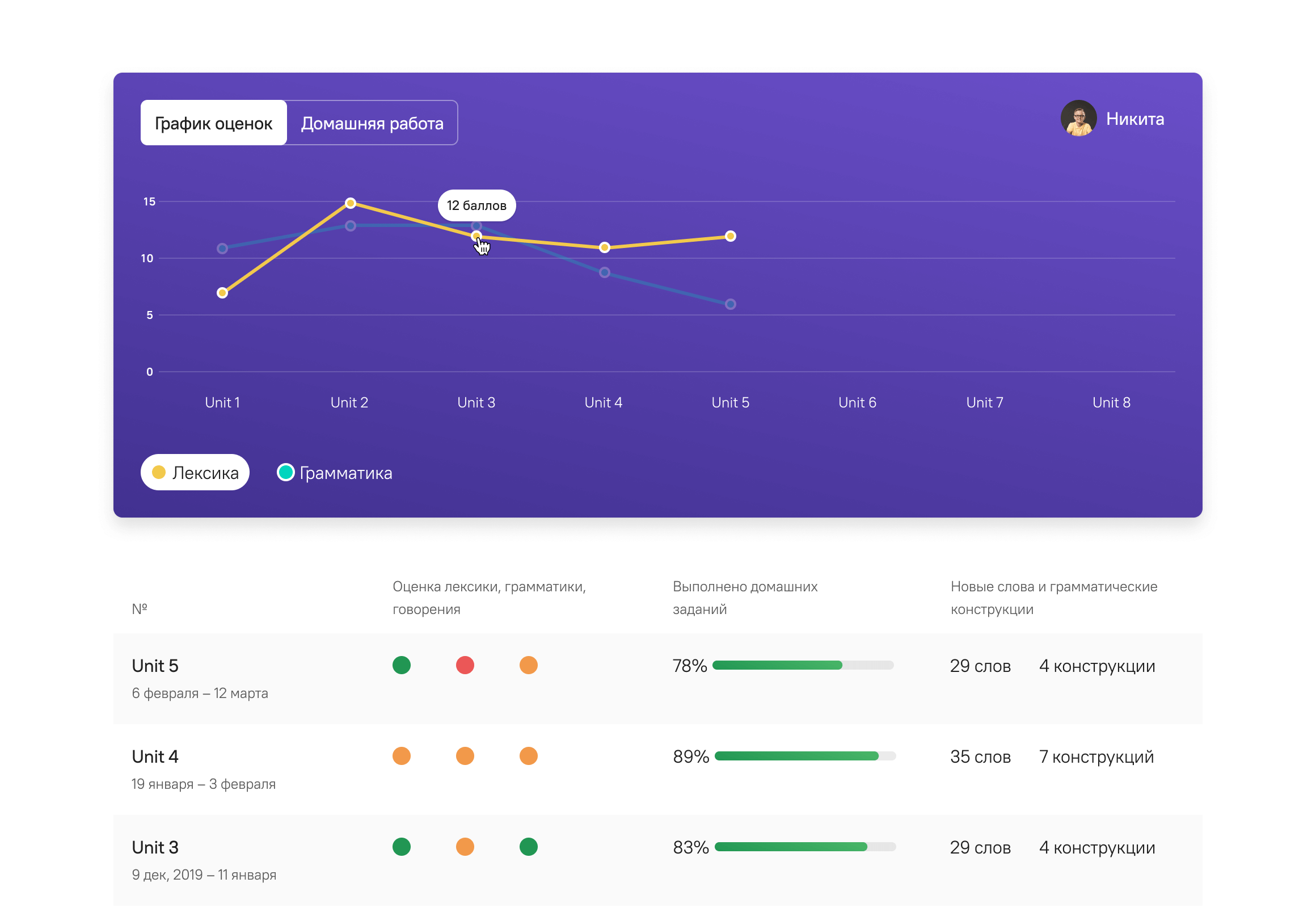
Task: Switch to the Домашняя работа tab
Action: point(372,123)
